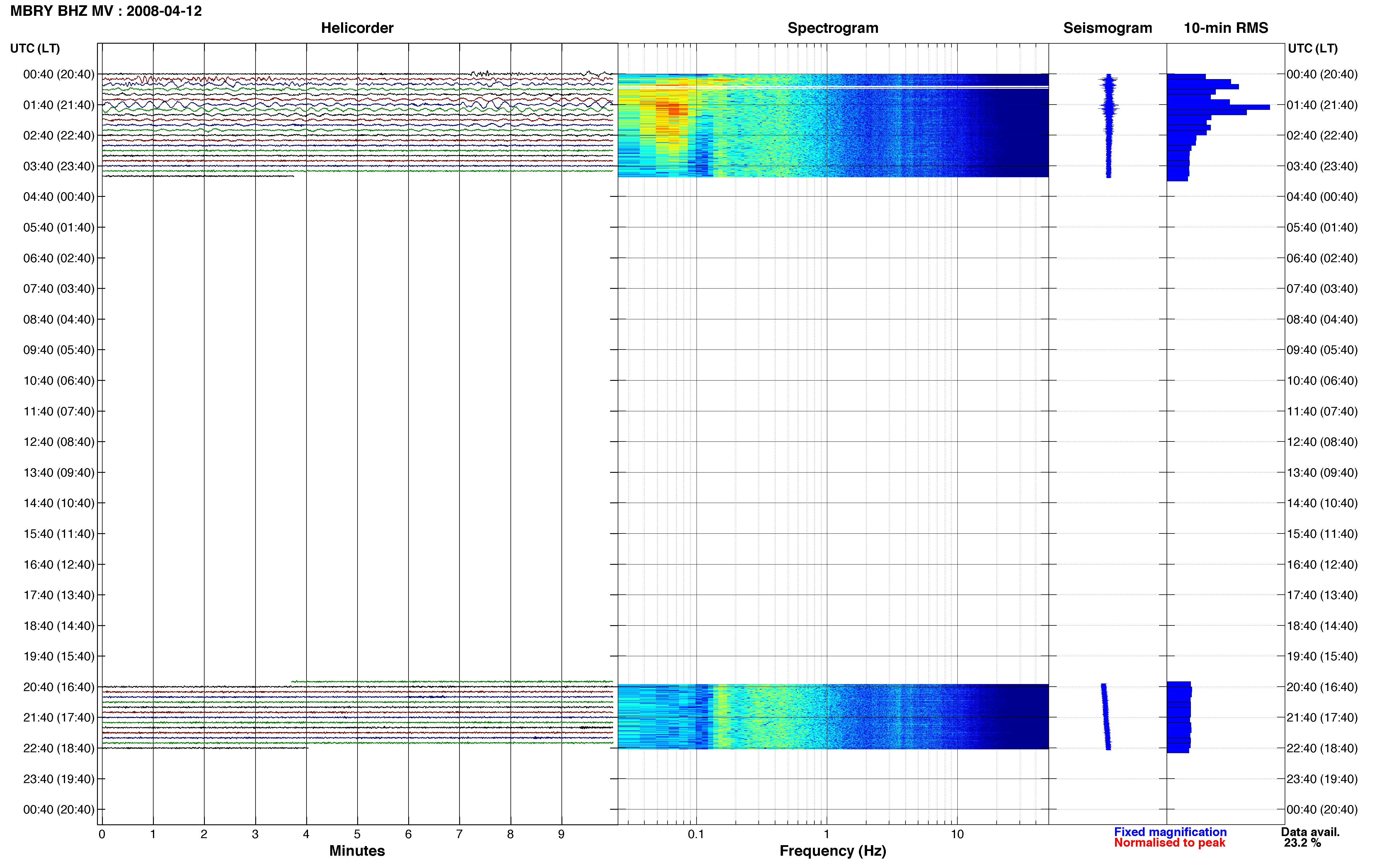This screenshot has width=1389, height=868.
Task: Click the 17:40 (13:40) label on the right axis
Action: tap(1322, 595)
